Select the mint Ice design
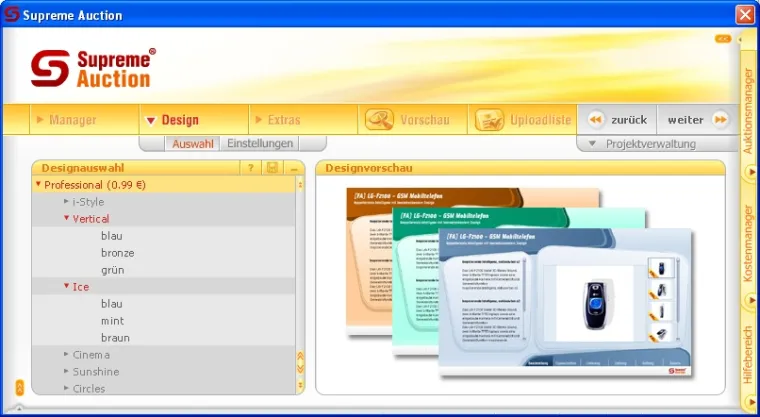 click(x=113, y=321)
